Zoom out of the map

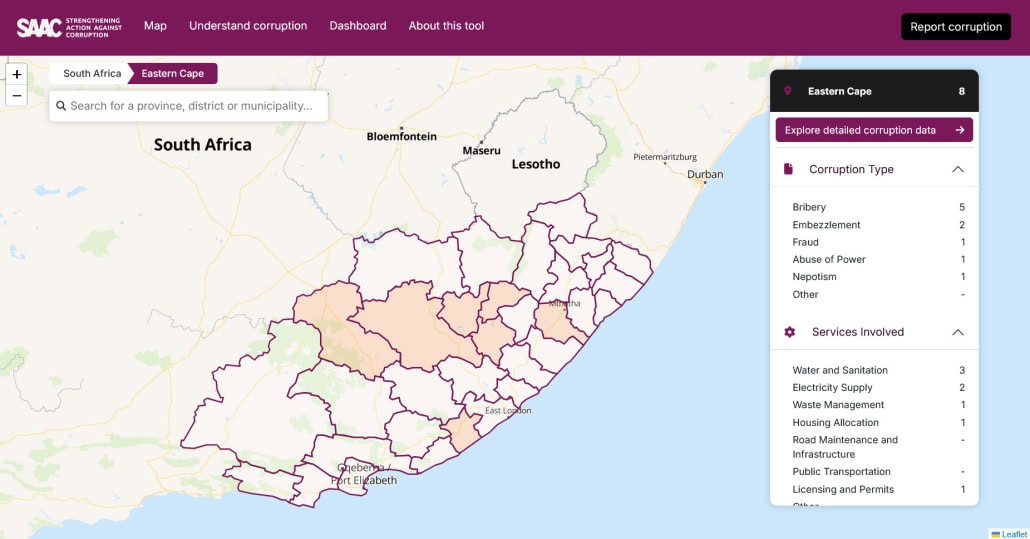point(17,96)
